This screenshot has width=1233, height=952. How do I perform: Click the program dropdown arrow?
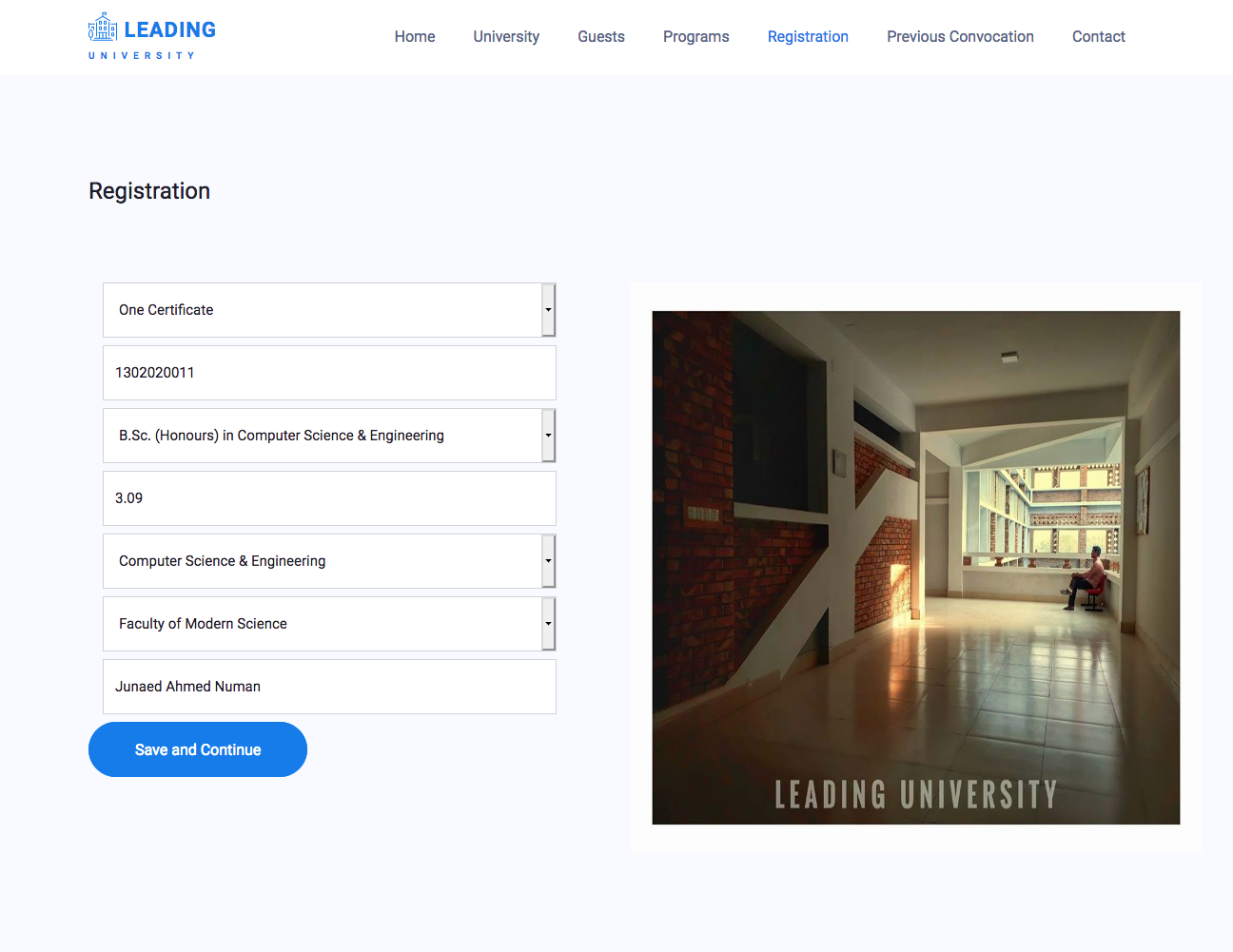548,436
